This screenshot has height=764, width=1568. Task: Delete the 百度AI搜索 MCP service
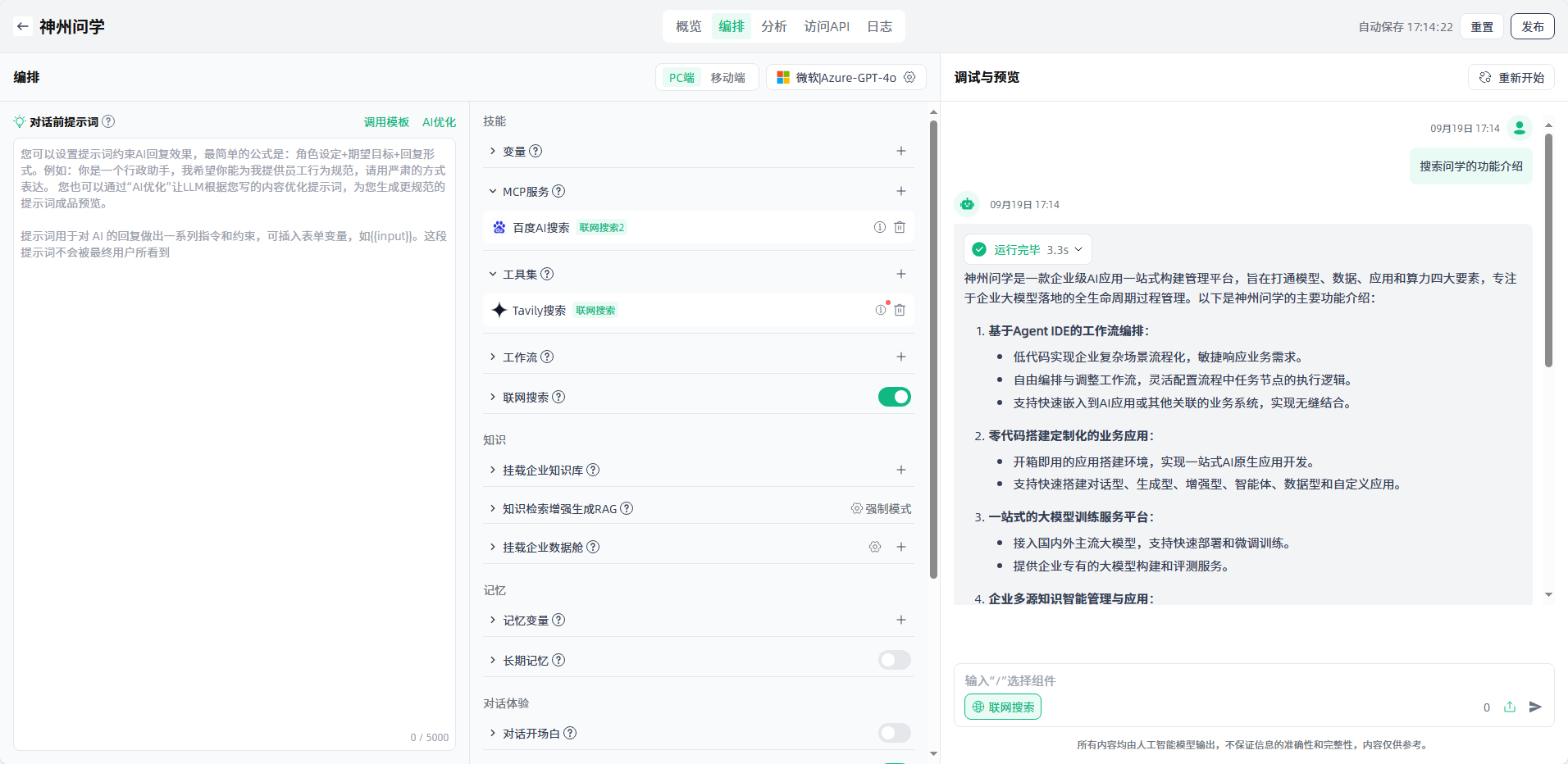900,227
